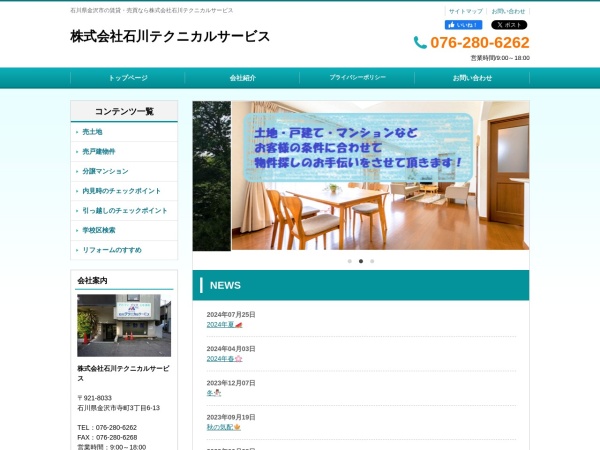Screen dimensions: 600x450
Task: Open 会社紹介 in the navigation bar
Action: [242, 78]
